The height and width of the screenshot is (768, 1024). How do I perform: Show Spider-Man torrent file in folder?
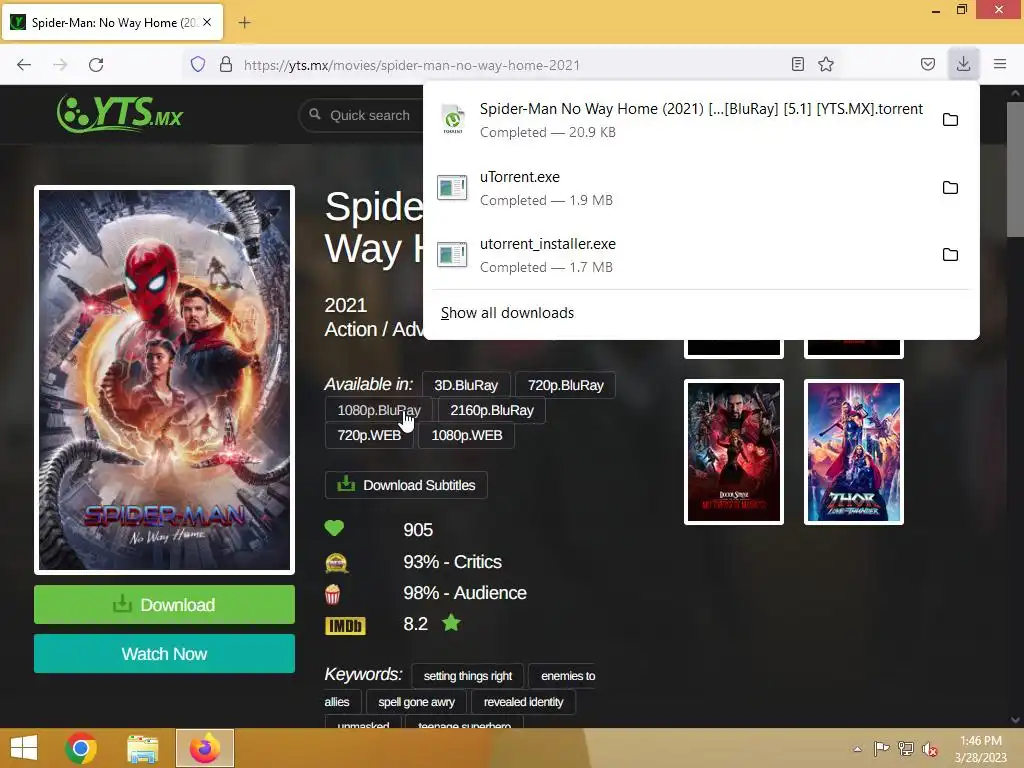tap(950, 120)
